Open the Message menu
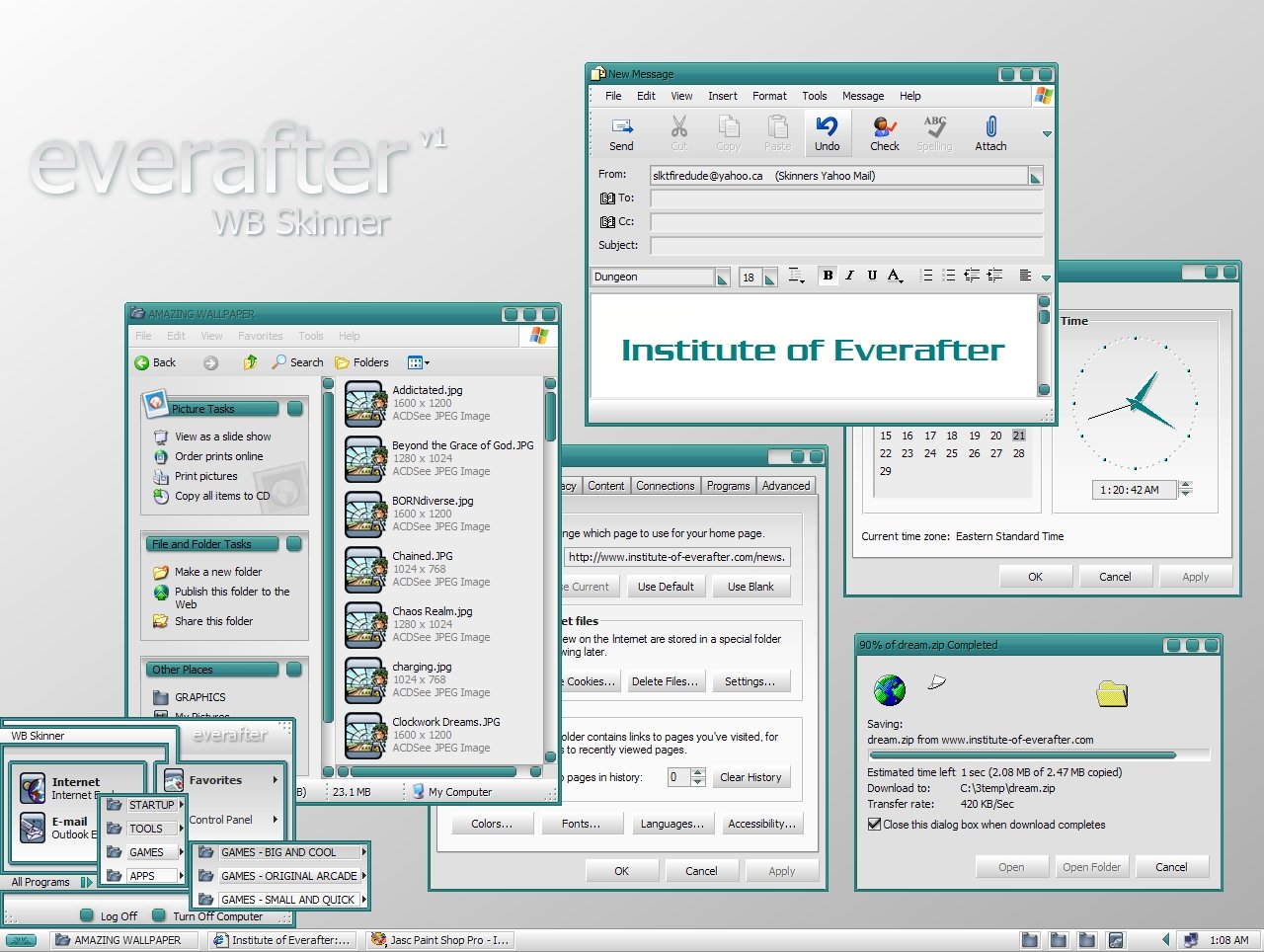This screenshot has width=1264, height=952. point(863,96)
